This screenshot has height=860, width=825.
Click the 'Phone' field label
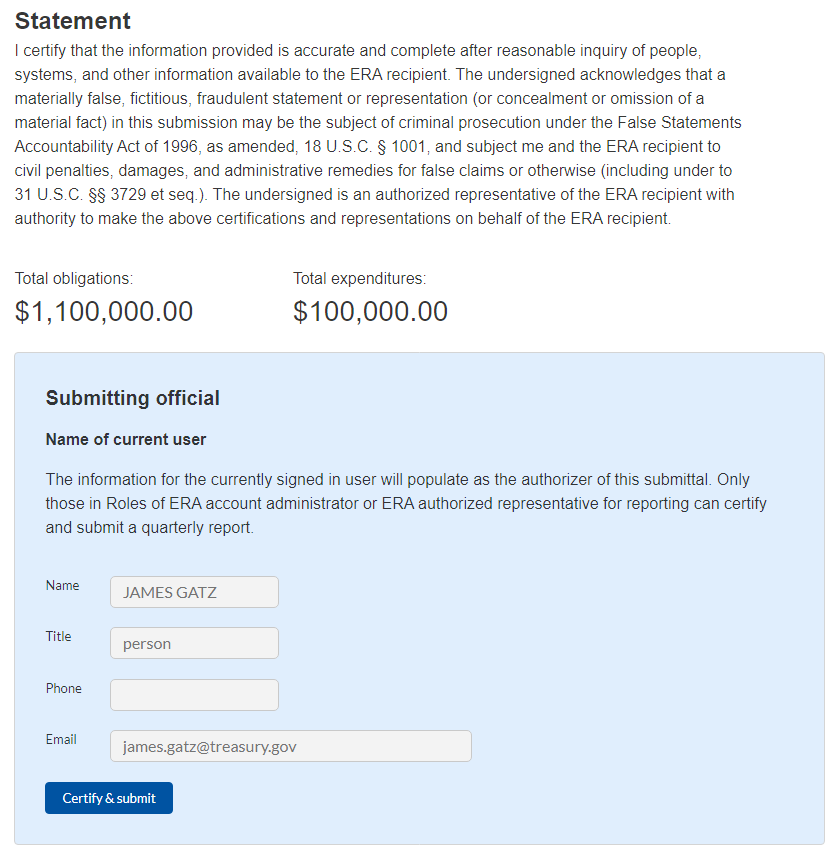tap(63, 688)
